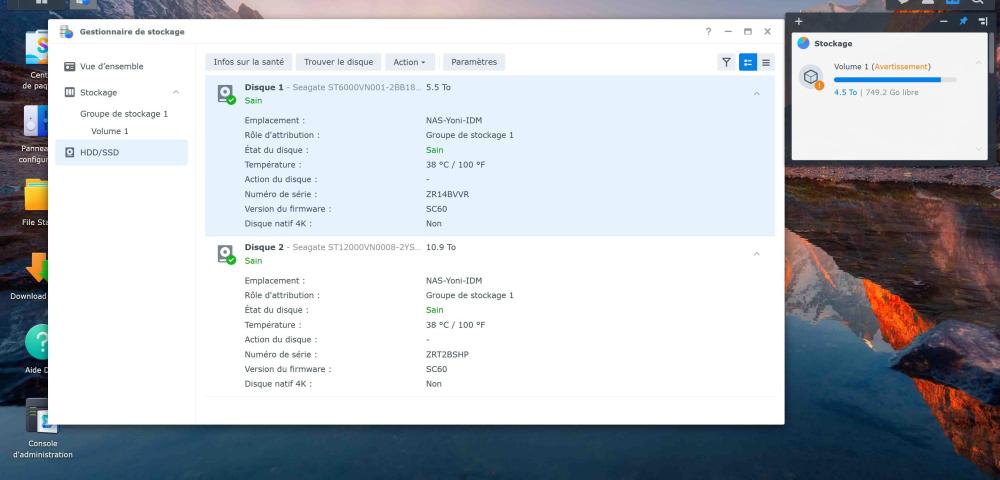Switch to the detailed list view
The width and height of the screenshot is (1000, 480).
(x=747, y=62)
